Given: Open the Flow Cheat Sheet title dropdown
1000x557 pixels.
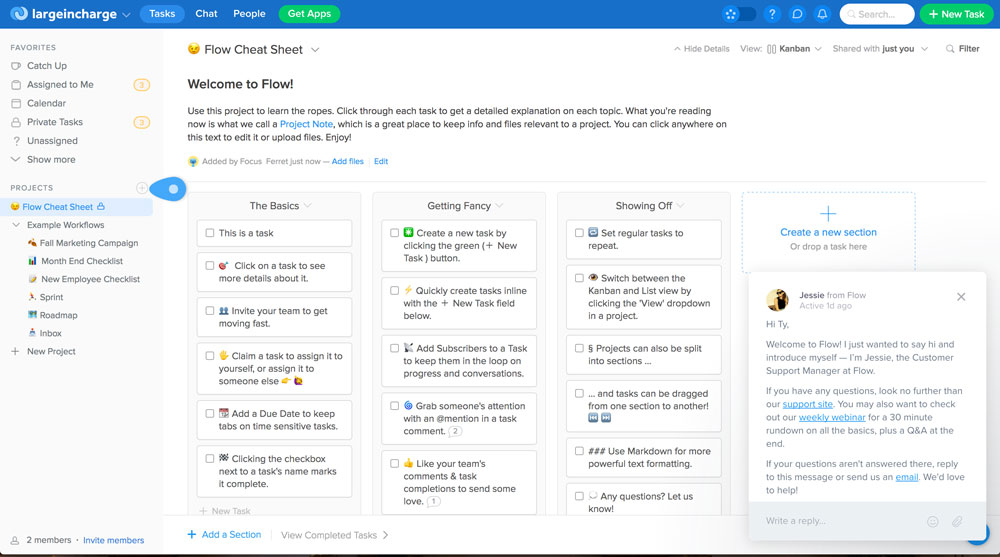Looking at the screenshot, I should coord(315,50).
